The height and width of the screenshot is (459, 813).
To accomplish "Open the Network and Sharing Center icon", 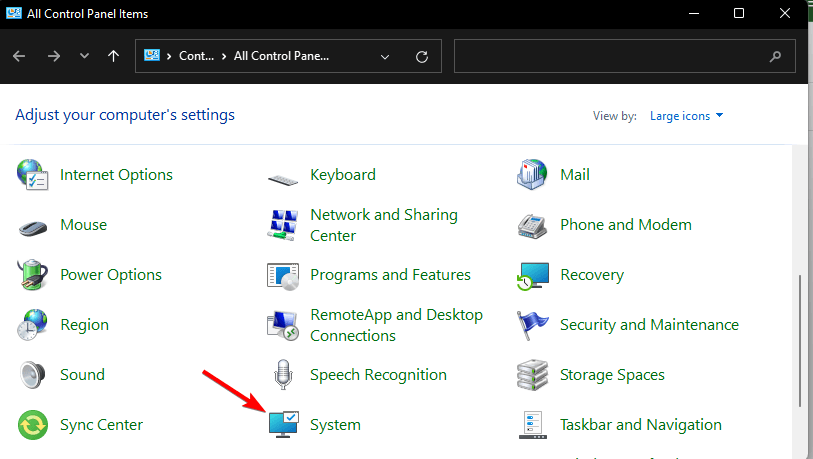I will (284, 224).
